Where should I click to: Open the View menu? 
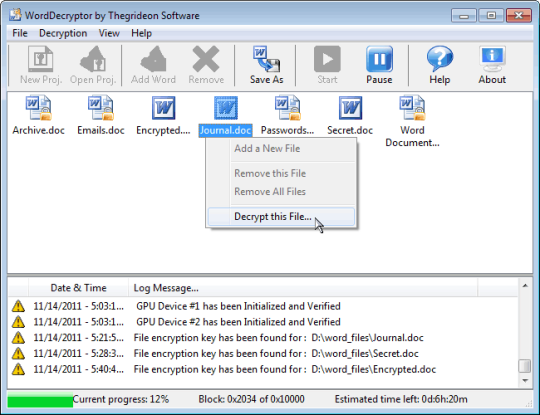109,33
